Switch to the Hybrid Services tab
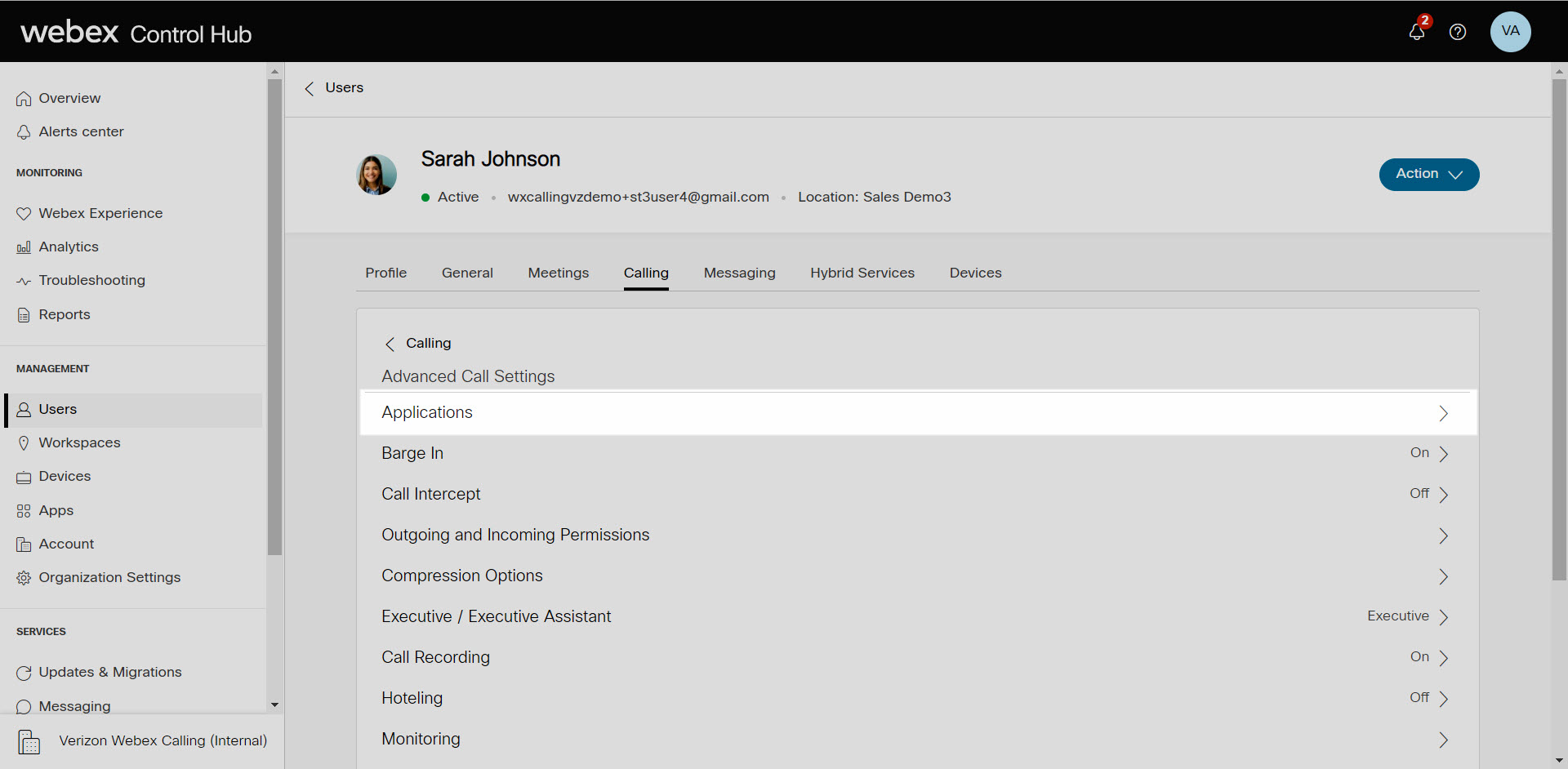Viewport: 1568px width, 769px height. (862, 273)
